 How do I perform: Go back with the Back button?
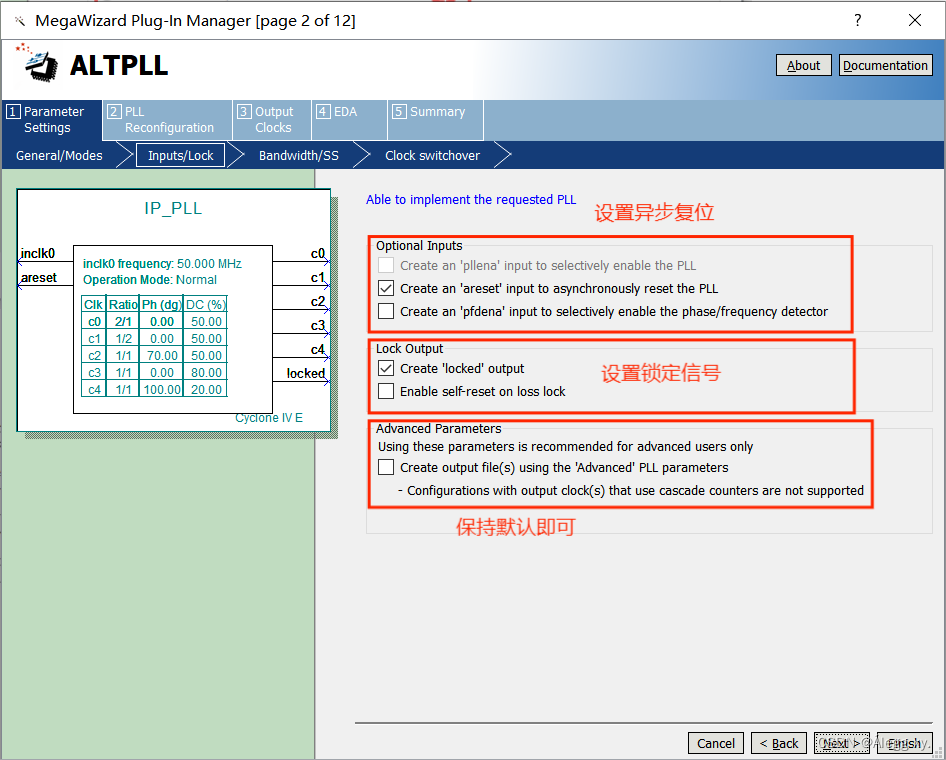coord(778,743)
